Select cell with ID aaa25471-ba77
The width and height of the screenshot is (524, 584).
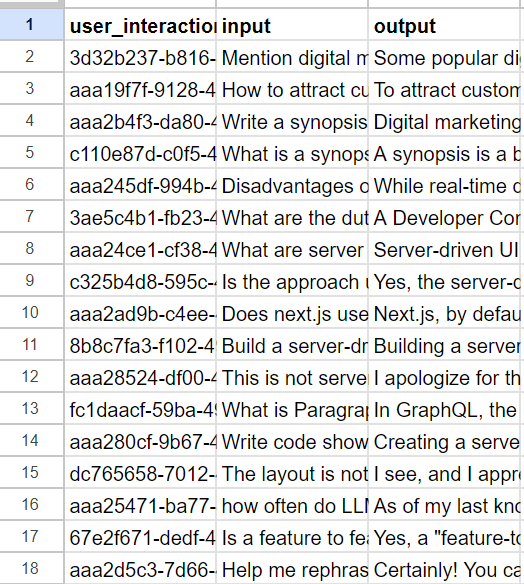pyautogui.click(x=140, y=505)
